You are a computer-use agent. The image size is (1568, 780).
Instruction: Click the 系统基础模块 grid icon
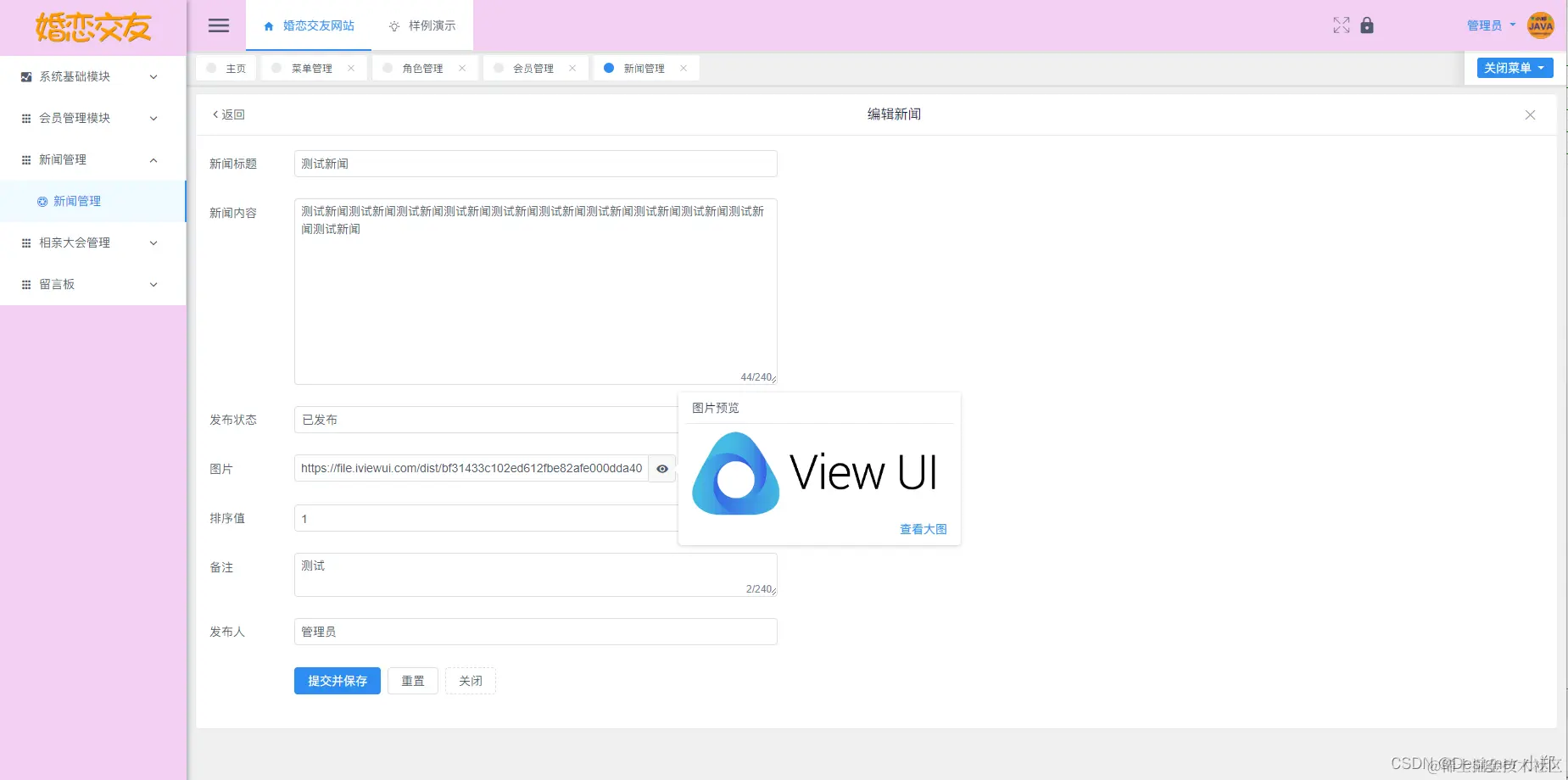25,76
